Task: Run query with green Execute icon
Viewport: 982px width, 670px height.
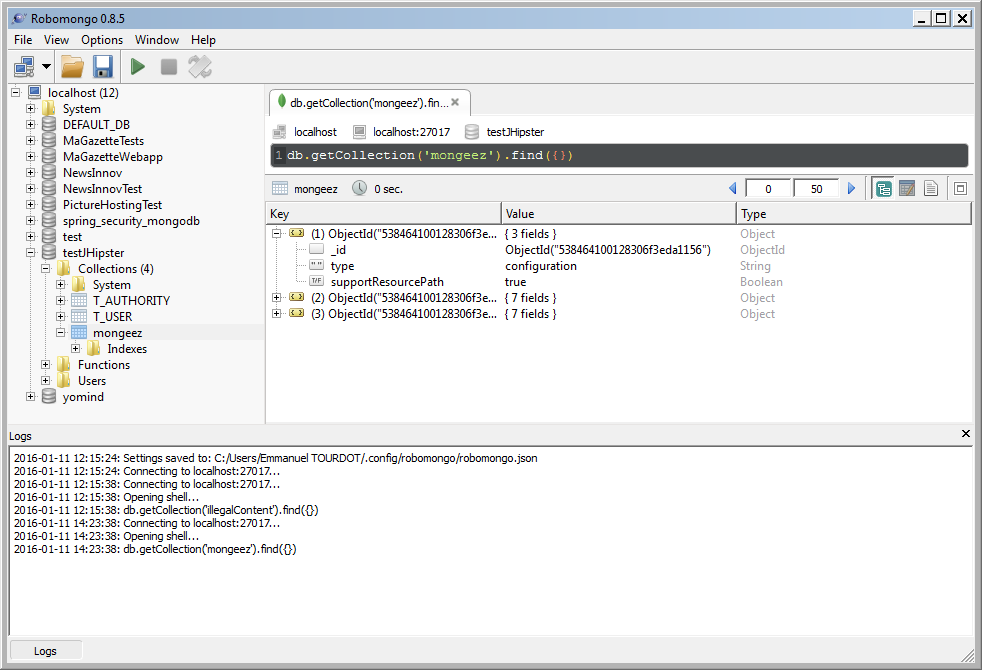Action: point(138,66)
